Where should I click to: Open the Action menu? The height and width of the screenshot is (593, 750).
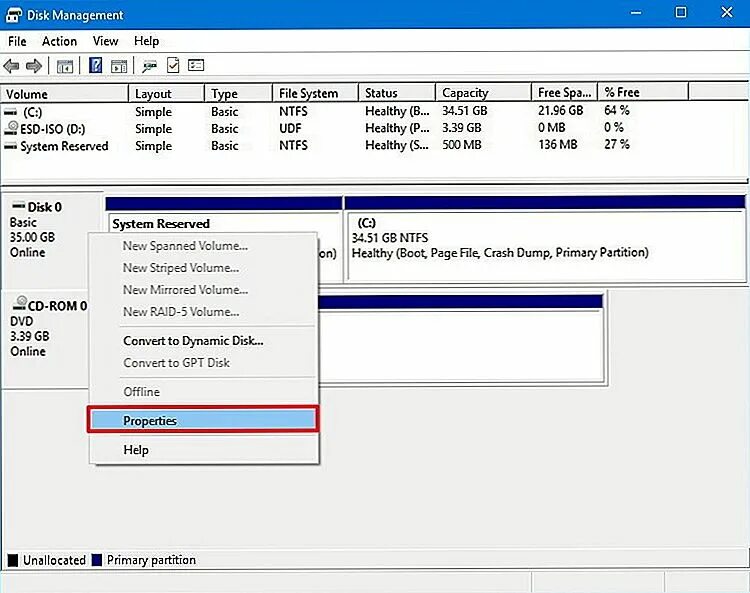[59, 41]
